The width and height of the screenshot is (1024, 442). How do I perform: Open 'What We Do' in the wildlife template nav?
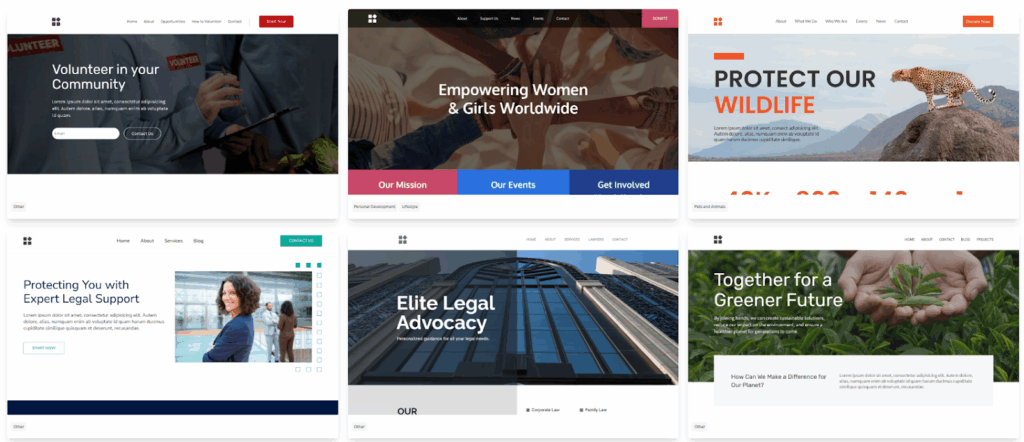[x=805, y=22]
